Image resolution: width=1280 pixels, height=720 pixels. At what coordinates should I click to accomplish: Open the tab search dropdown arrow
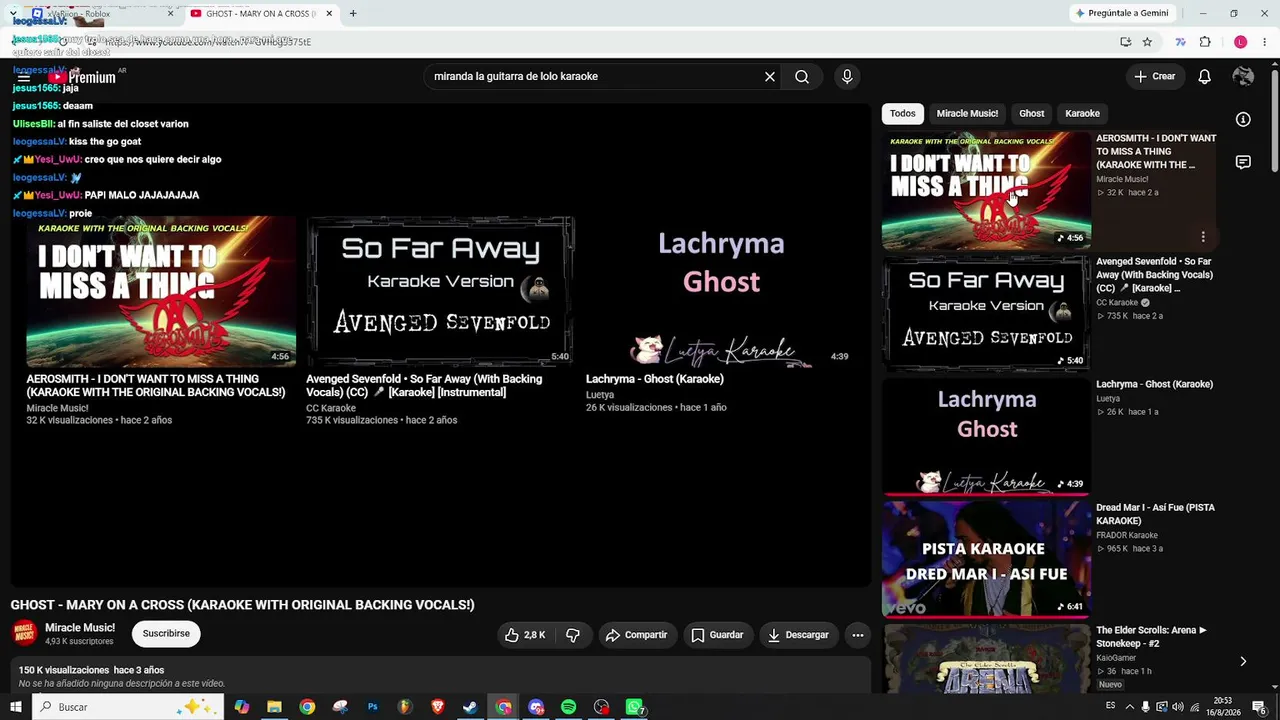coord(12,14)
